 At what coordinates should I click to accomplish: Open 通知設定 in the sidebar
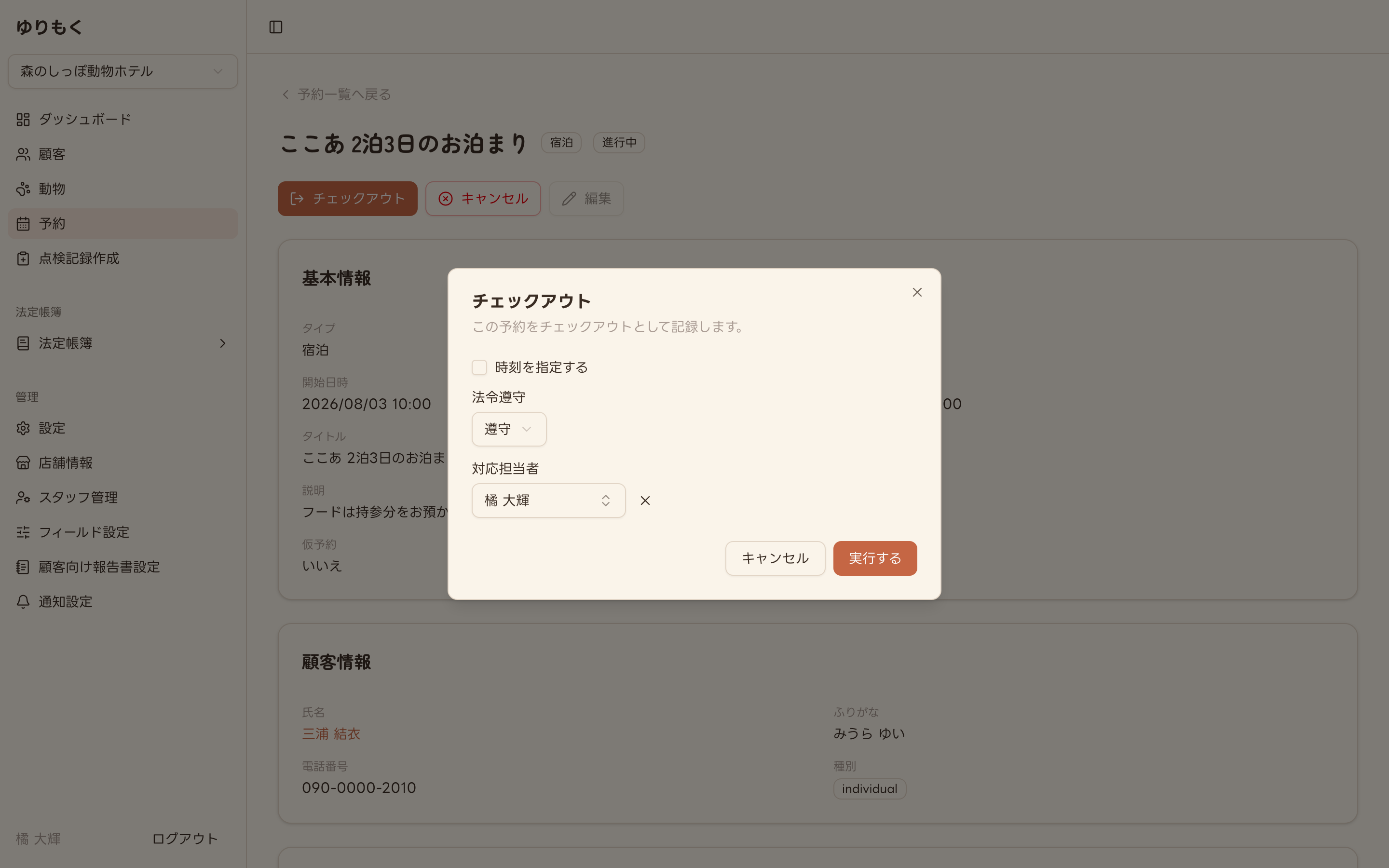click(x=123, y=602)
